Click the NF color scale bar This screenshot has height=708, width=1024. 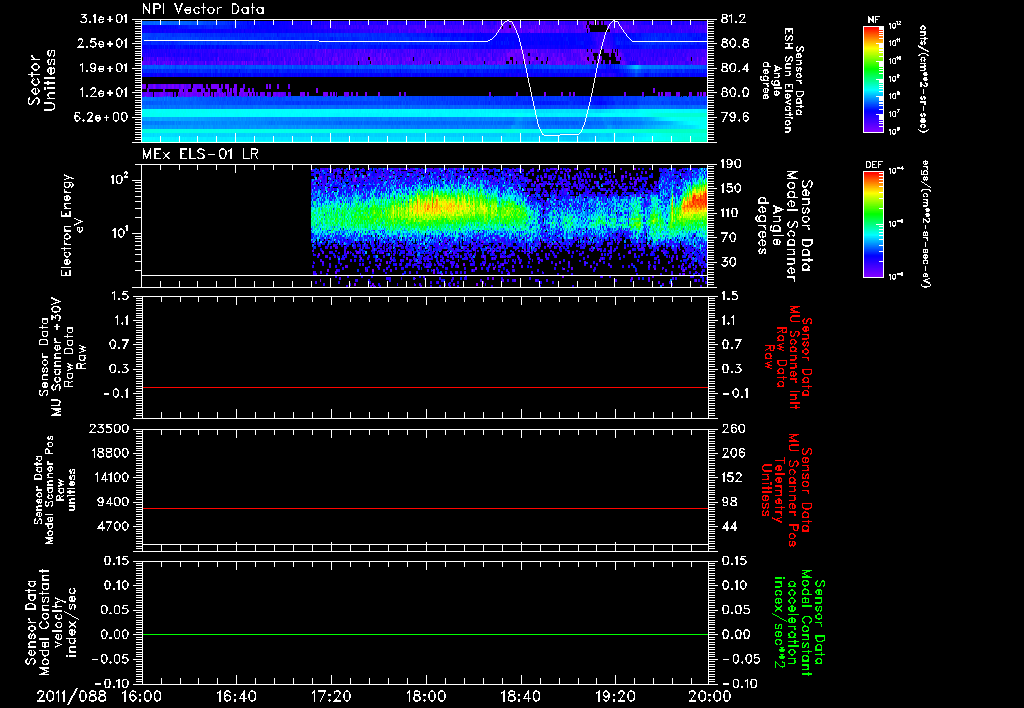874,78
